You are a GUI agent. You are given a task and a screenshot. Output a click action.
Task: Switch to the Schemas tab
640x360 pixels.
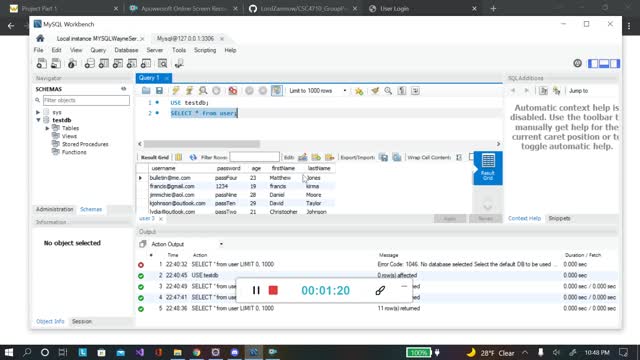point(91,209)
